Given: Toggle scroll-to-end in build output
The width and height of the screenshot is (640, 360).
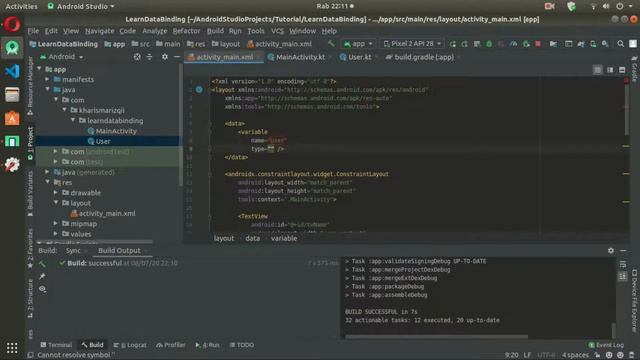Looking at the screenshot, I should 623,276.
